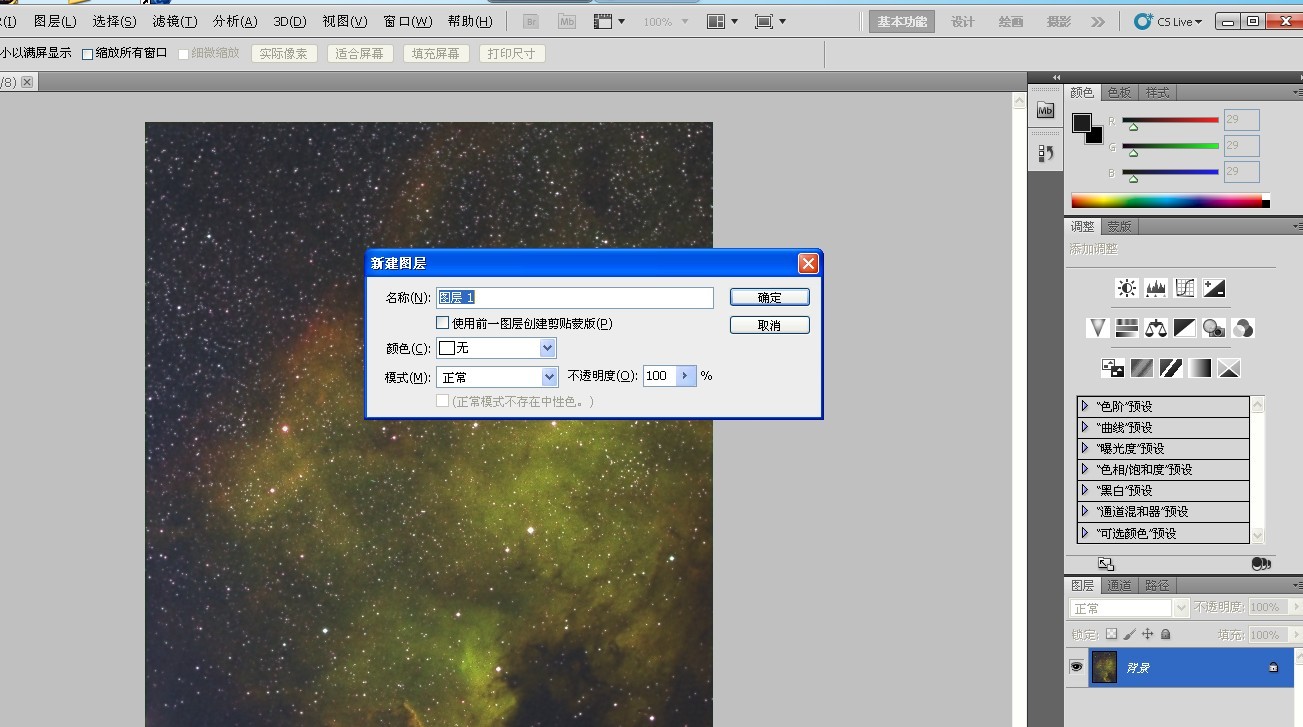Screen dimensions: 1303x727
Task: Launch Bridge from the Br icon in top bar
Action: pyautogui.click(x=531, y=21)
